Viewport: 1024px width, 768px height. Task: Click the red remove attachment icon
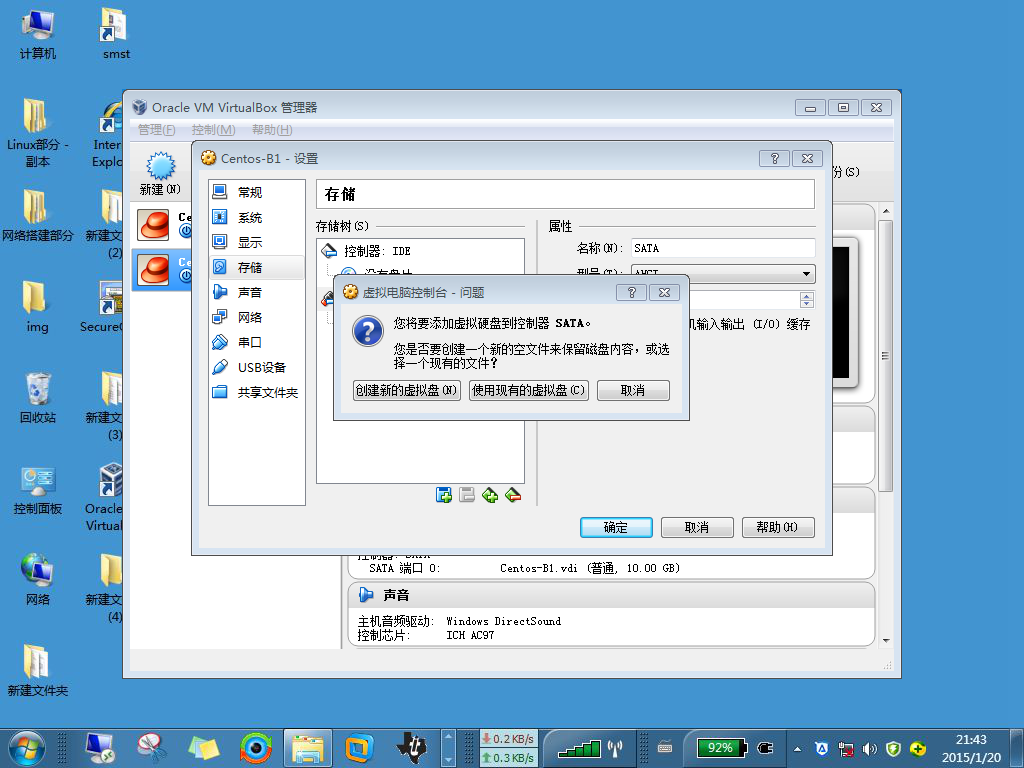click(x=513, y=495)
